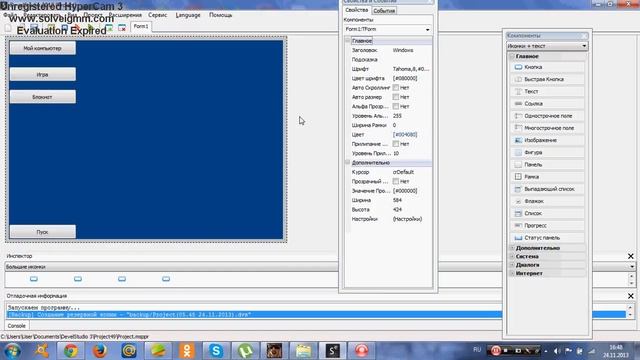The image size is (640, 360).
Task: Toggle the Авто размер checkbox
Action: (396, 97)
